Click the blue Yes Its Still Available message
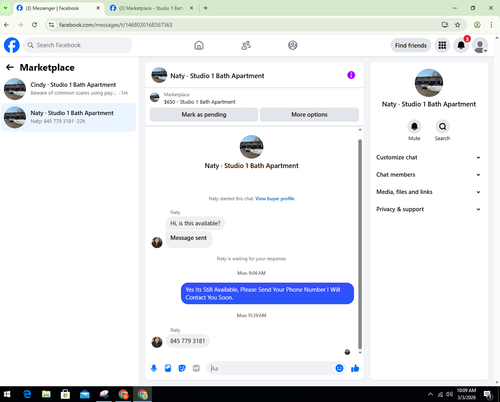Image resolution: width=500 pixels, height=402 pixels. pos(267,293)
